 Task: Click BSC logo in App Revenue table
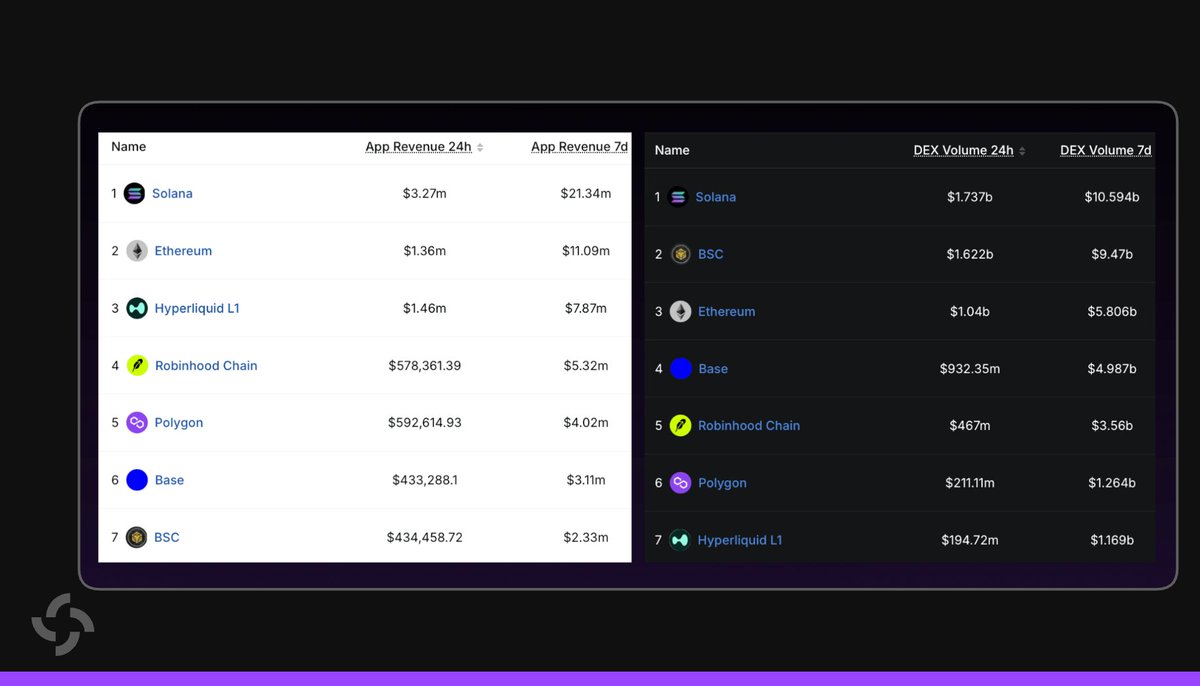coord(137,537)
